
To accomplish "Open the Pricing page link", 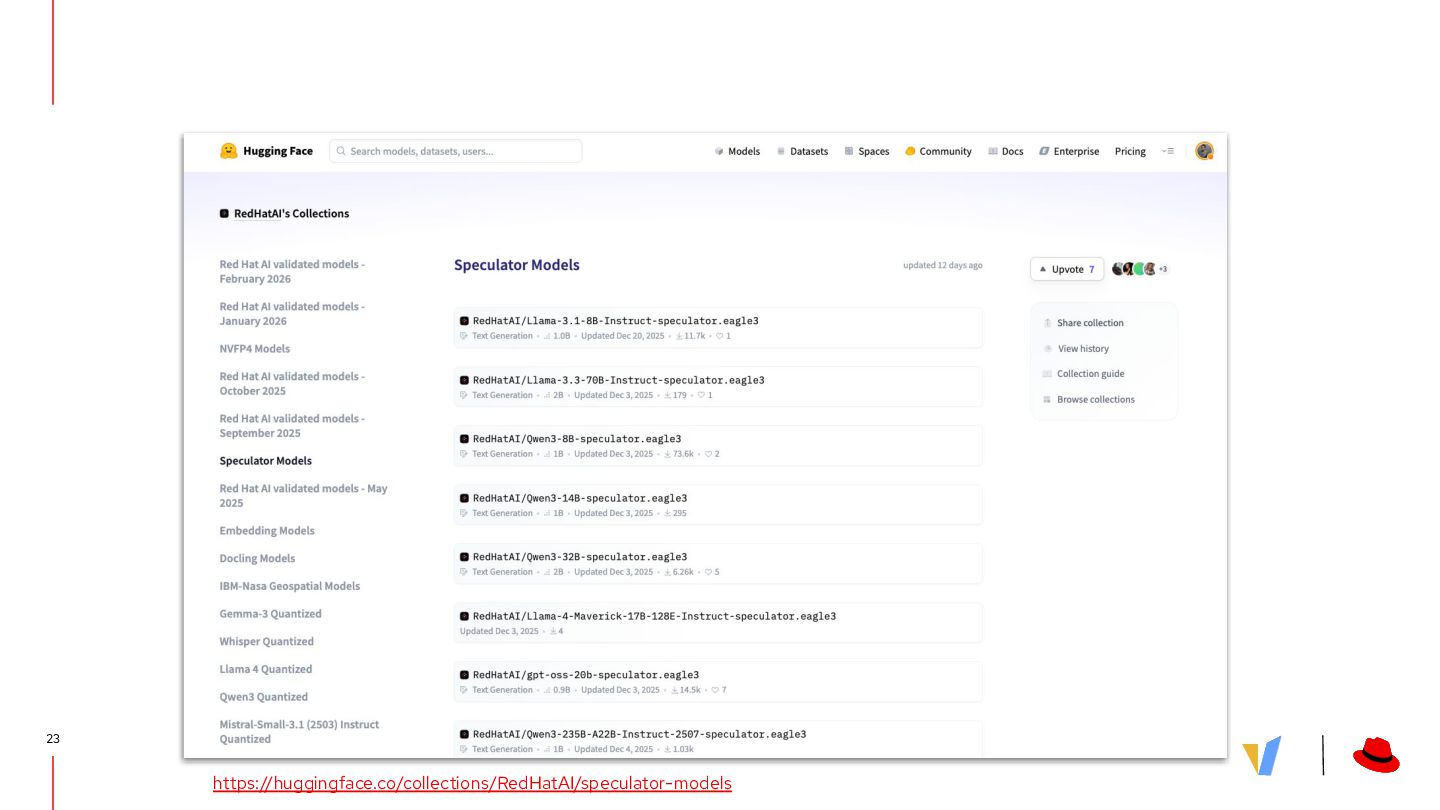I will tap(1130, 151).
